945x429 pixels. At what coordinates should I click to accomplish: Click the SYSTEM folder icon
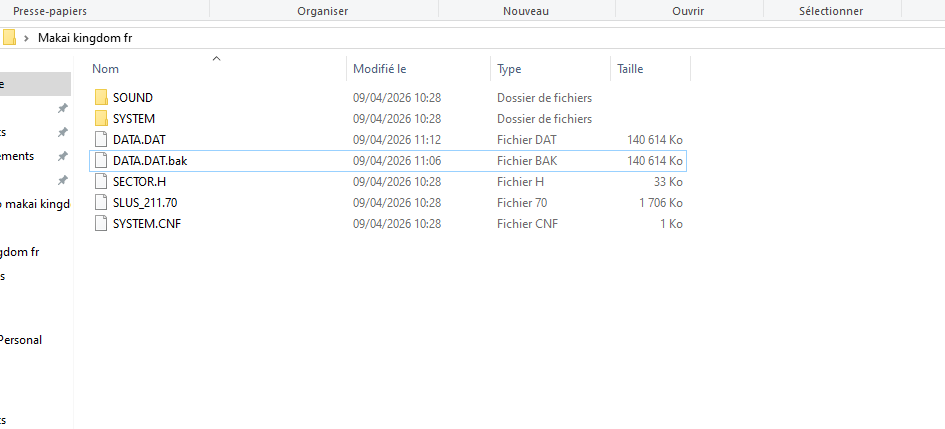[x=100, y=119]
